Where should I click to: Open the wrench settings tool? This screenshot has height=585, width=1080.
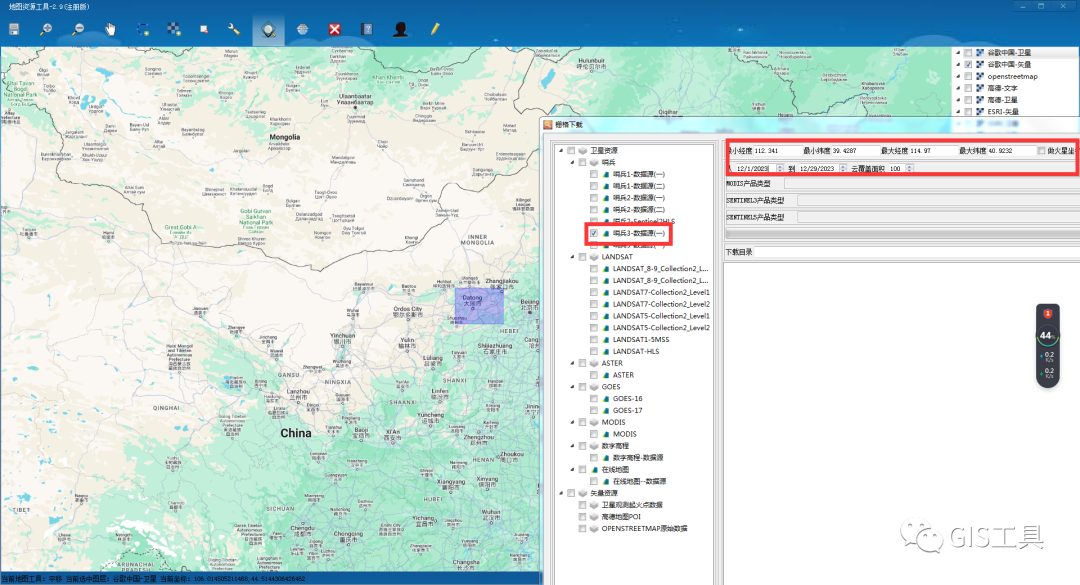(x=234, y=29)
